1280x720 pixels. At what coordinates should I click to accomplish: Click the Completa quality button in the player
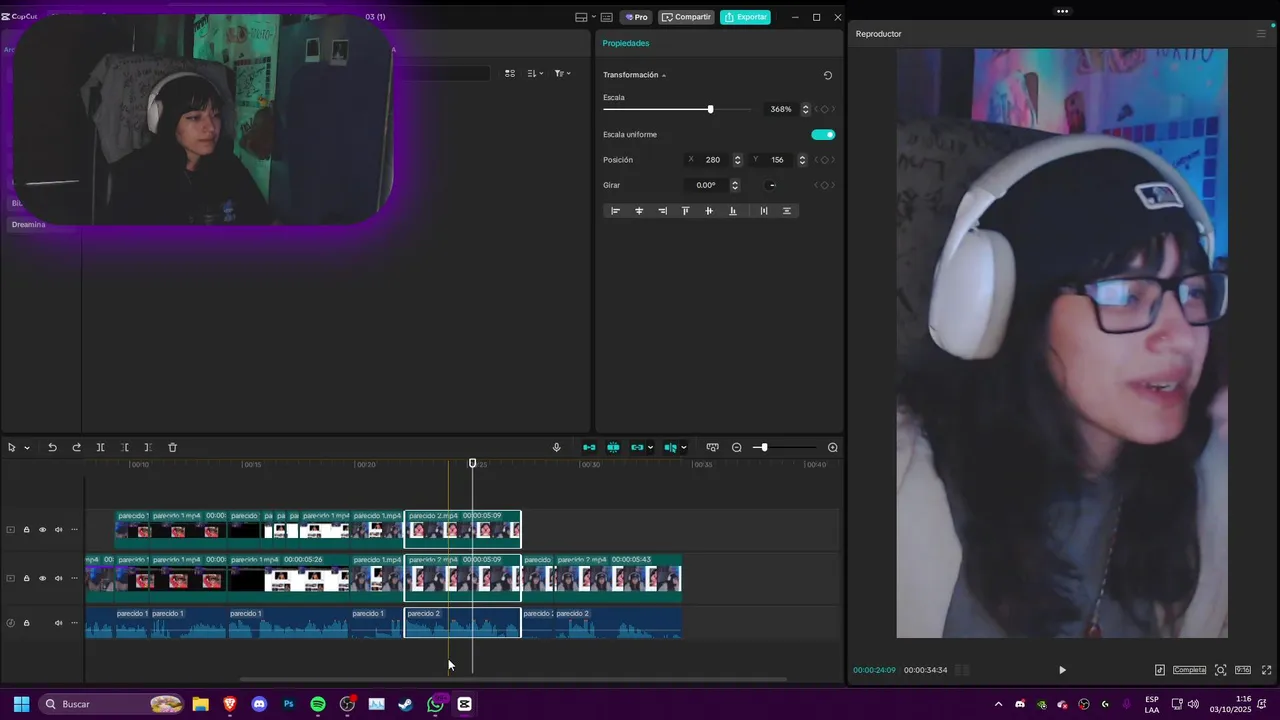[x=1189, y=670]
